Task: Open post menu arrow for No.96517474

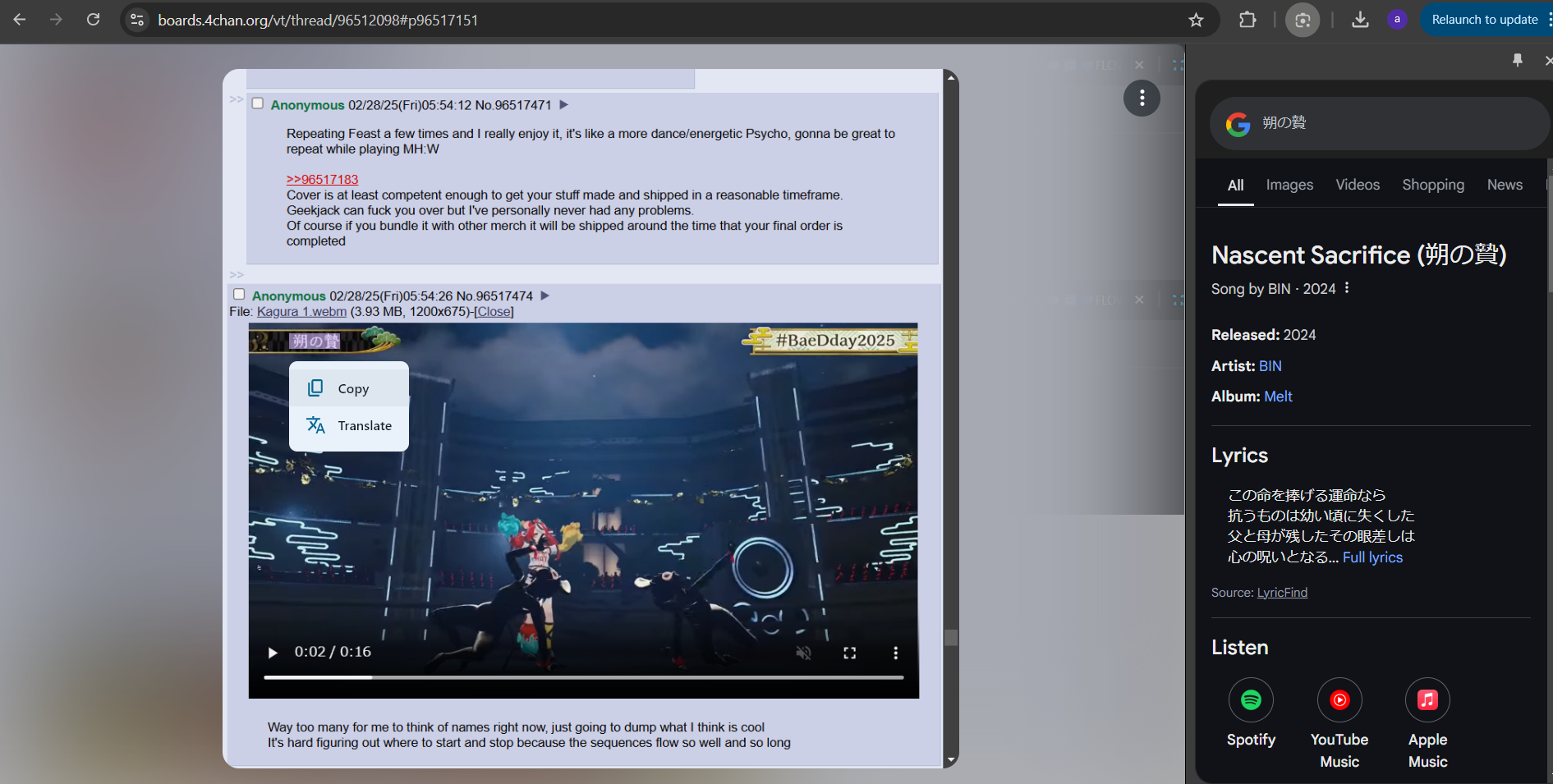Action: point(545,295)
